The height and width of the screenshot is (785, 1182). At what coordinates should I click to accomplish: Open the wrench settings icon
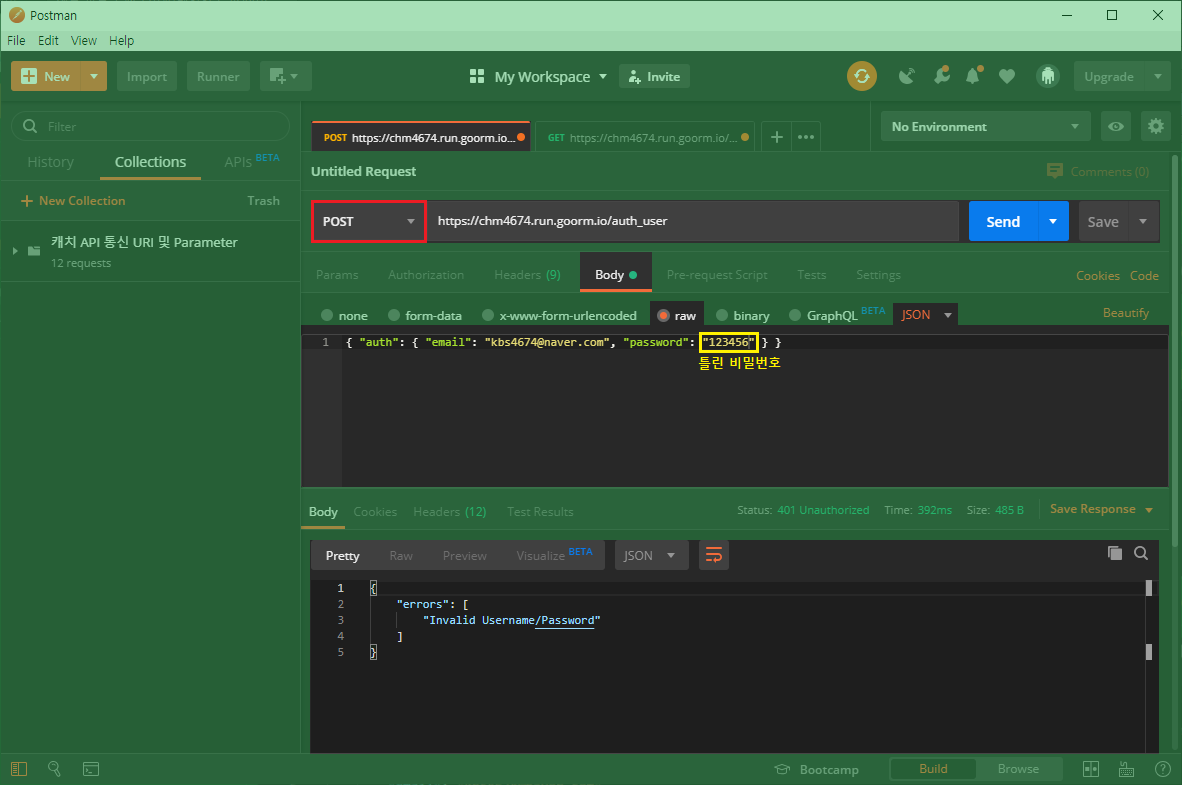(x=942, y=75)
